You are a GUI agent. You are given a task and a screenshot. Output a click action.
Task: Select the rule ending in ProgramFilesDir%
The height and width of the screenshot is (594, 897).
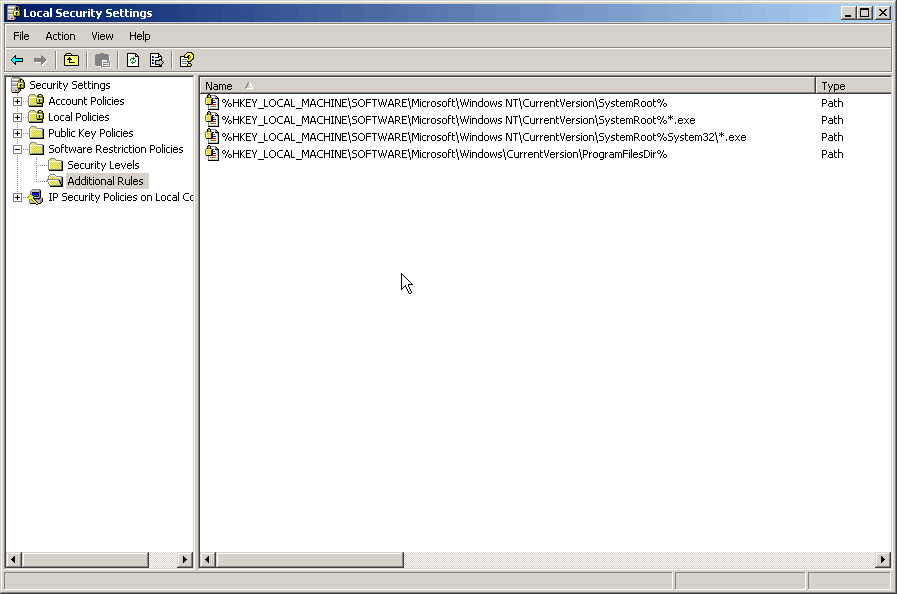[444, 154]
